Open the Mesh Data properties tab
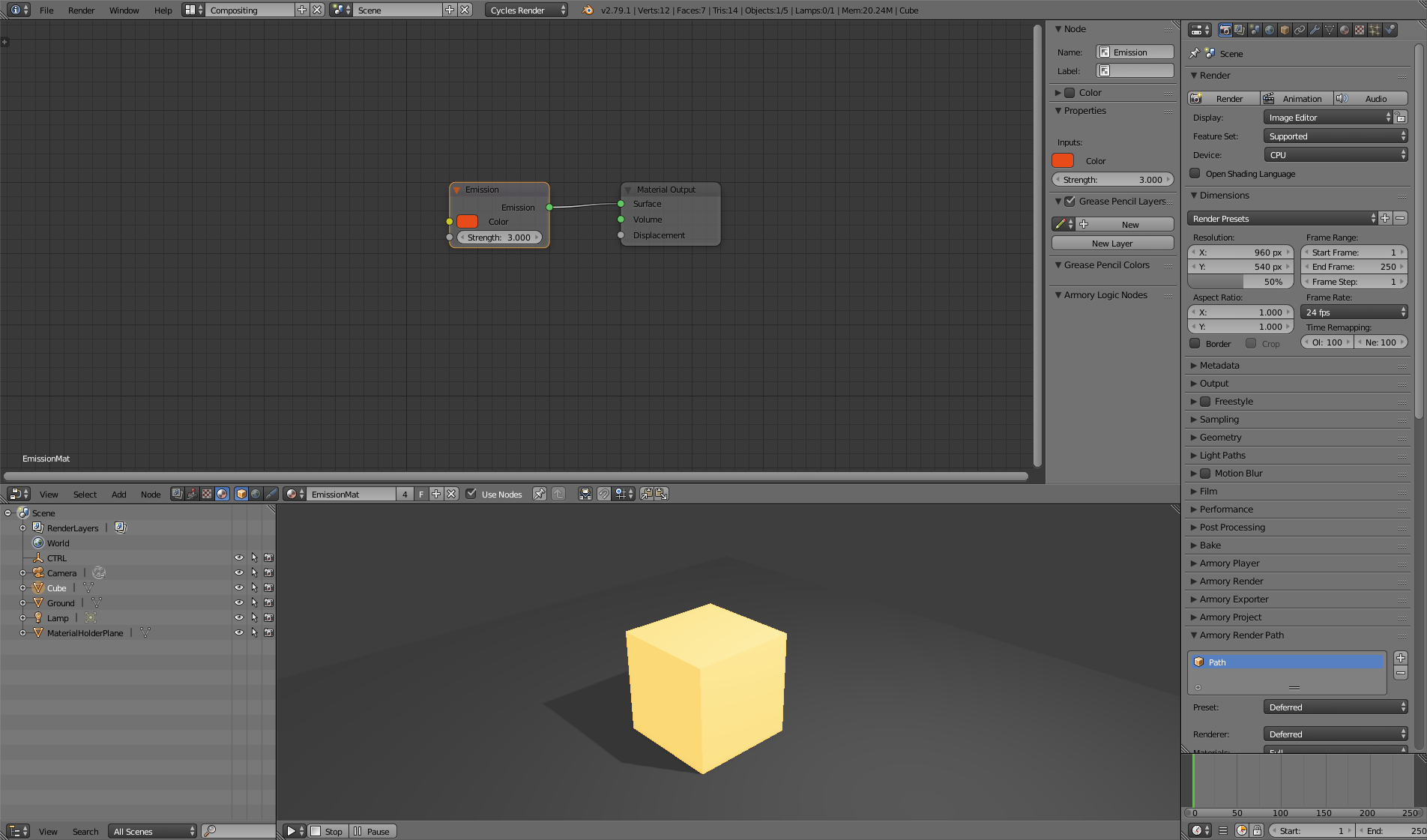 coord(1330,30)
